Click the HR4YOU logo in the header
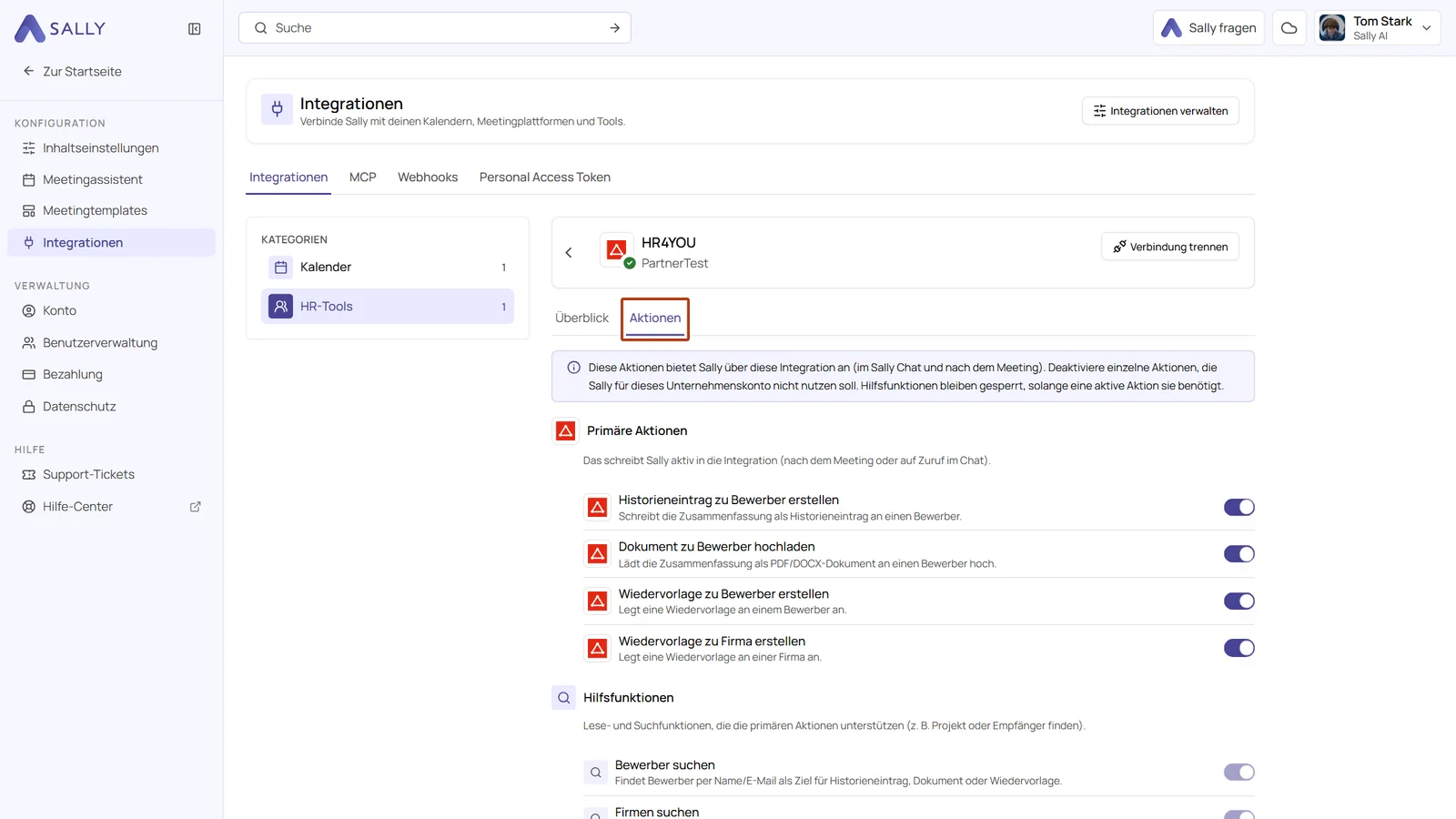The height and width of the screenshot is (819, 1456). [616, 249]
